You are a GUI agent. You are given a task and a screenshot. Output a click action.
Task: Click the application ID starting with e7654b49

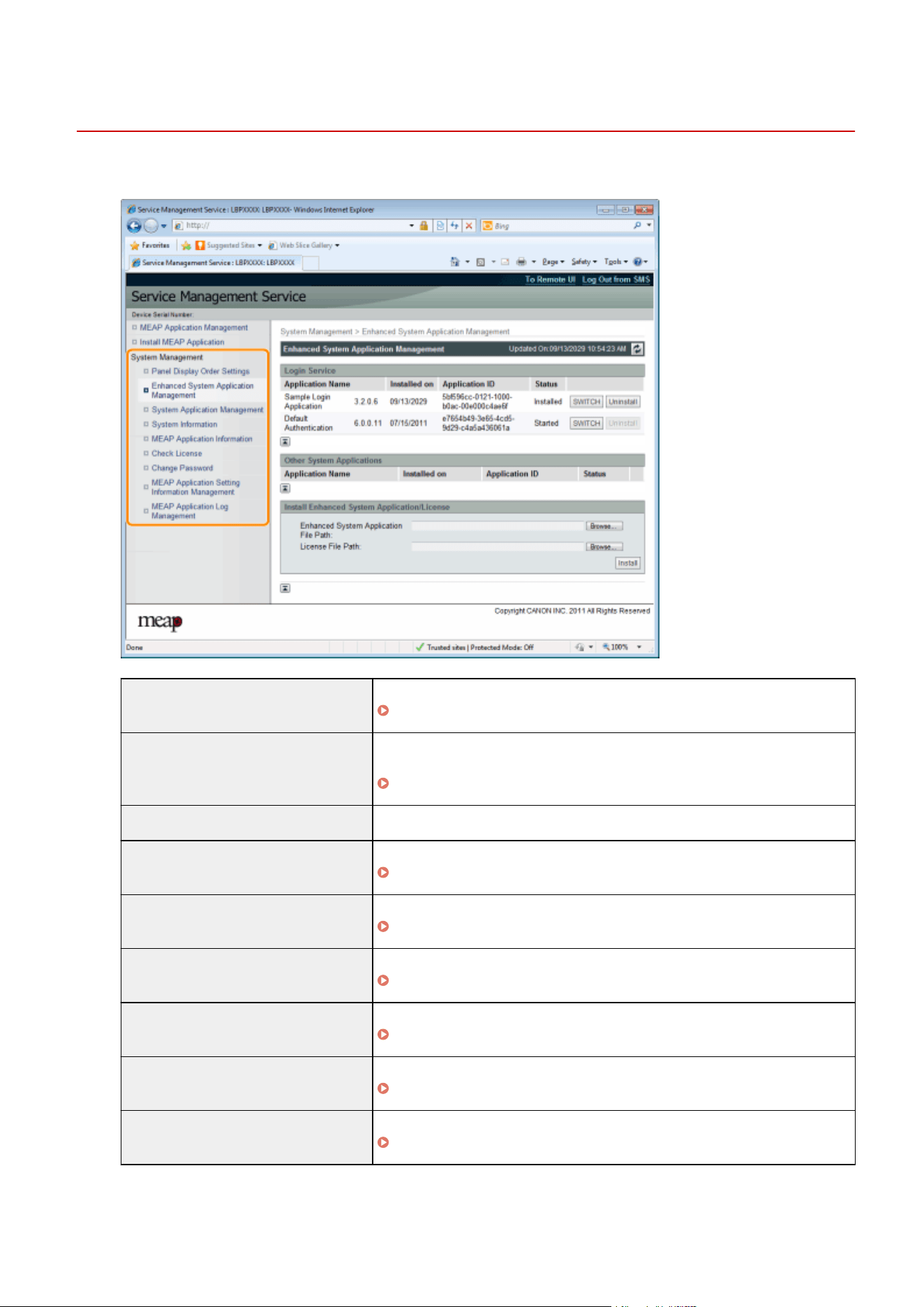tap(478, 423)
